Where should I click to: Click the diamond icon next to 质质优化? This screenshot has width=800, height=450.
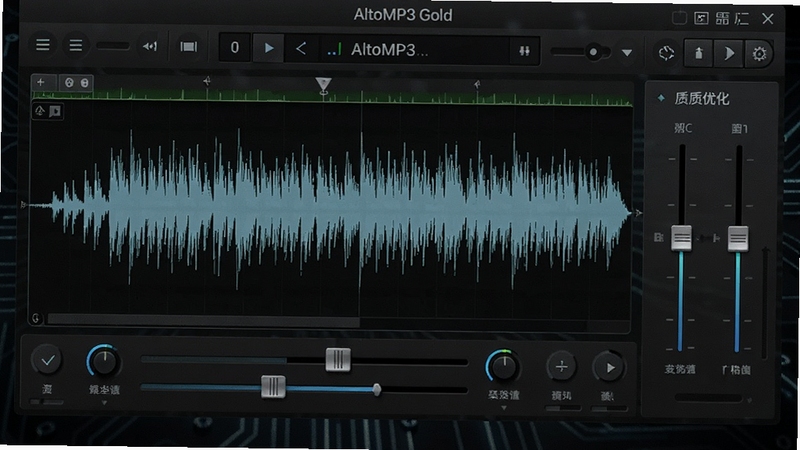(x=661, y=97)
